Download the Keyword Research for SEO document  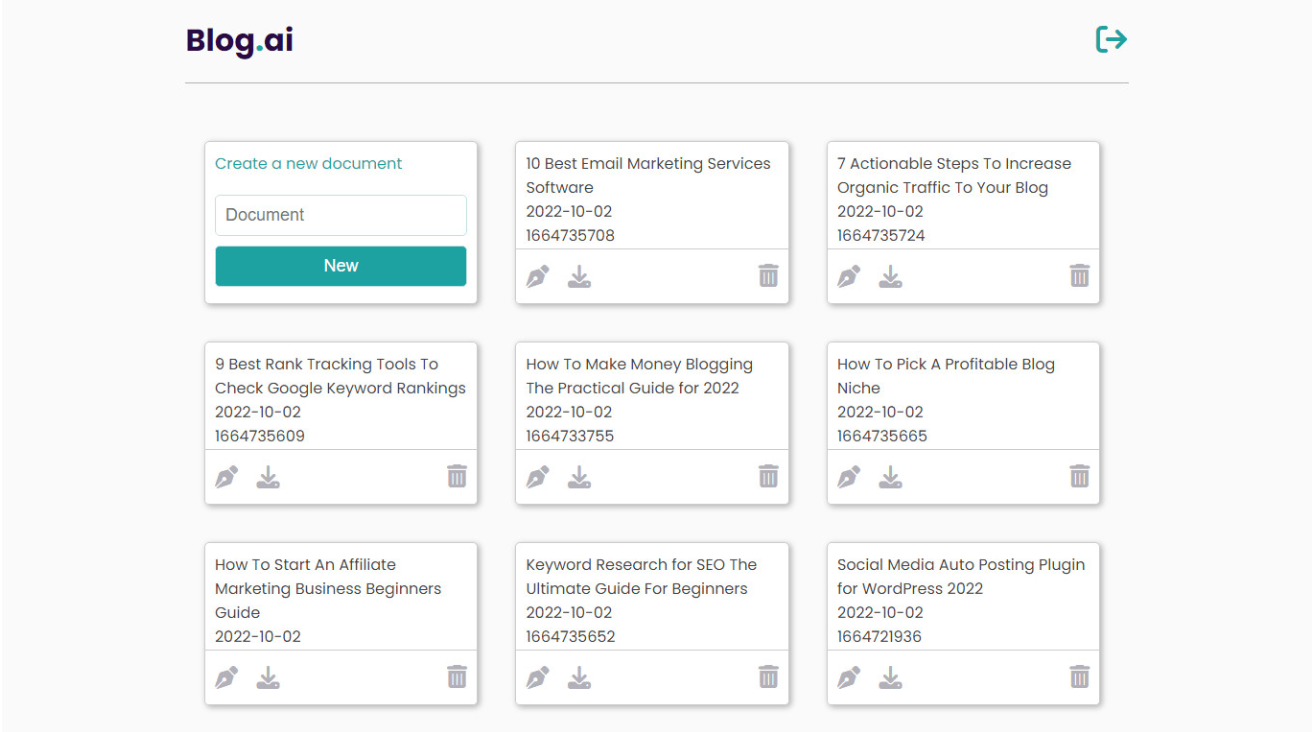[579, 677]
